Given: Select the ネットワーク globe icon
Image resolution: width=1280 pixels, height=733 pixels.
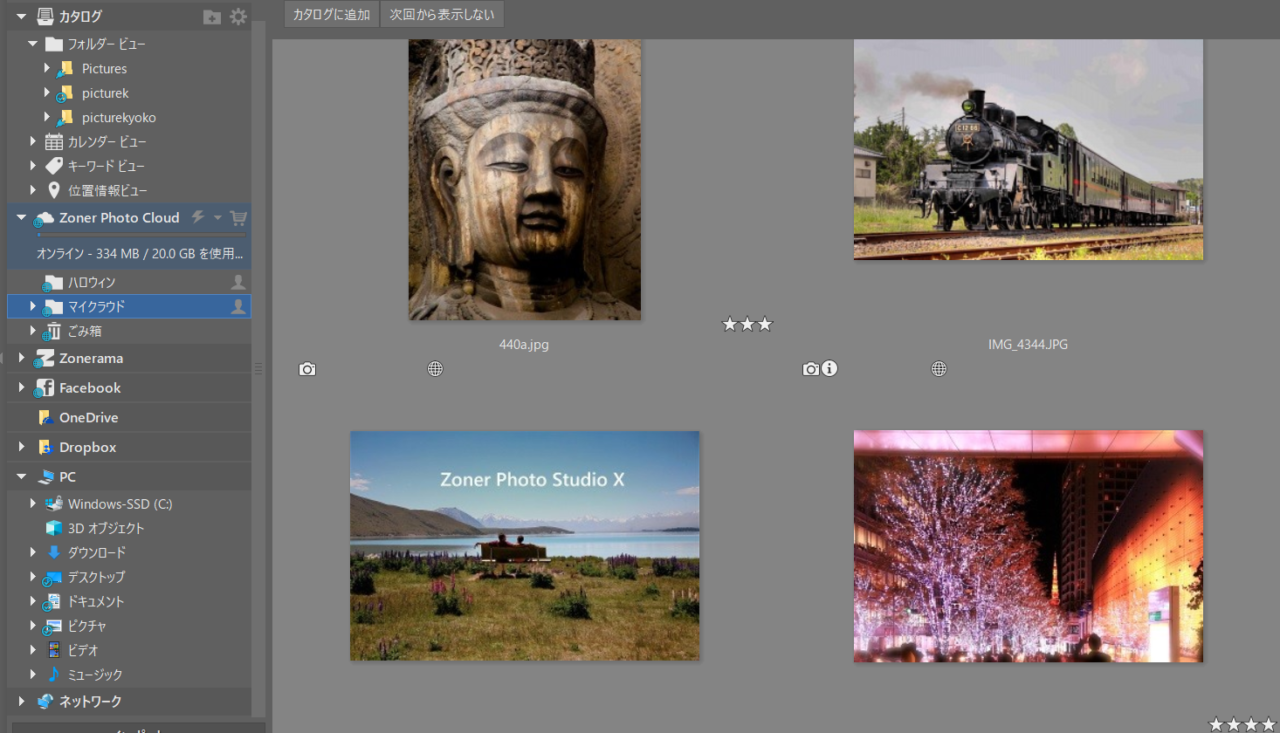Looking at the screenshot, I should tap(45, 701).
